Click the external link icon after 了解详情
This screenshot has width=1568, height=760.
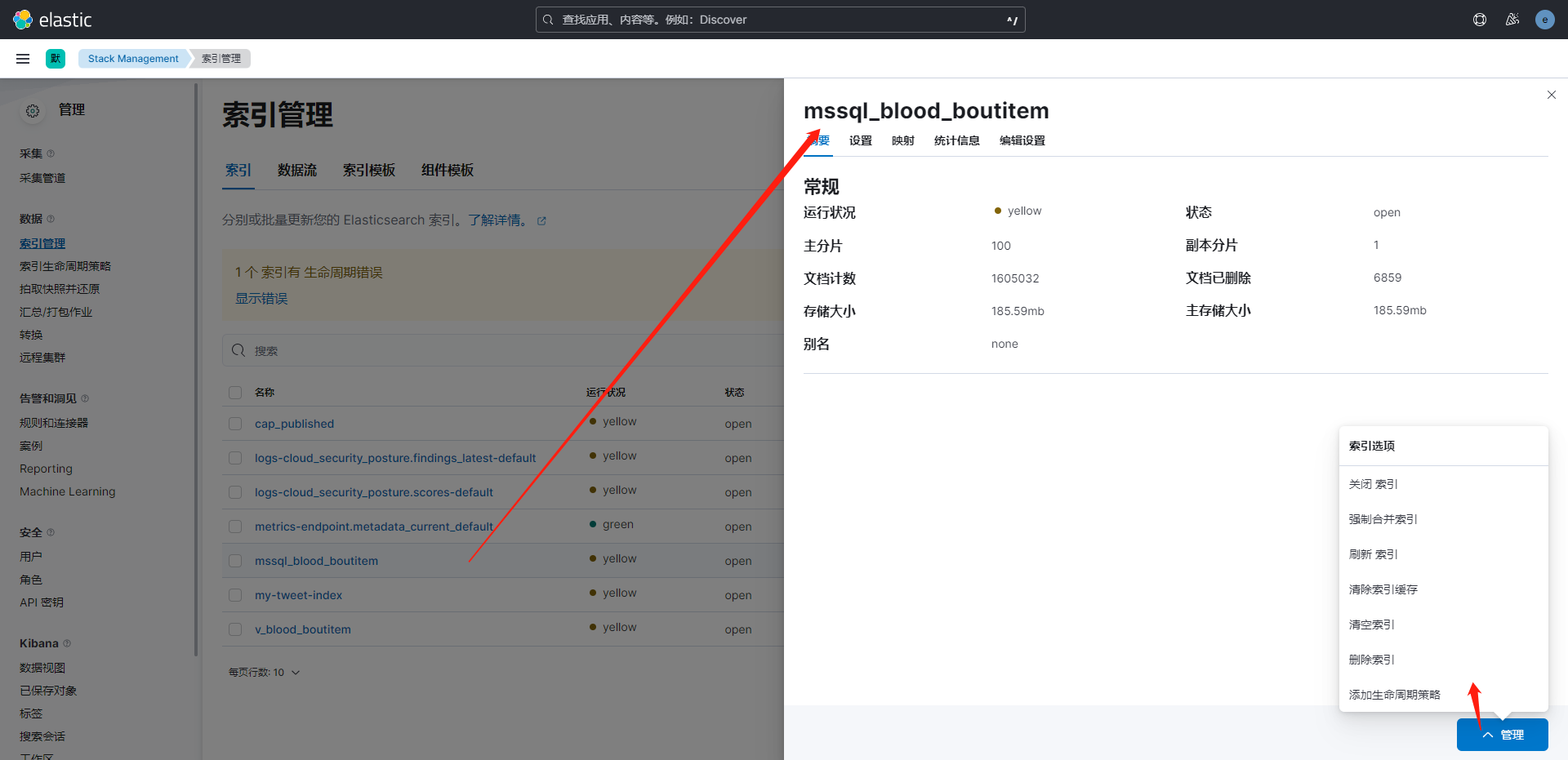click(x=541, y=221)
